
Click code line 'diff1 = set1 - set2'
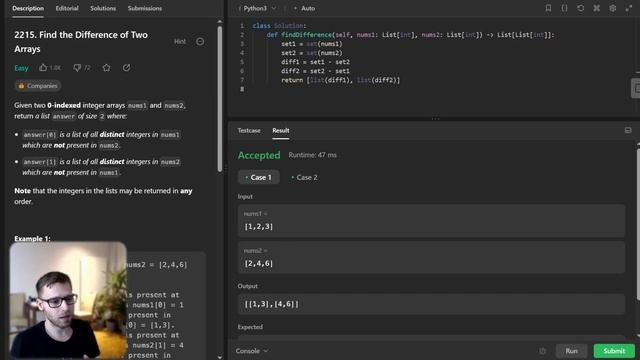(315, 62)
